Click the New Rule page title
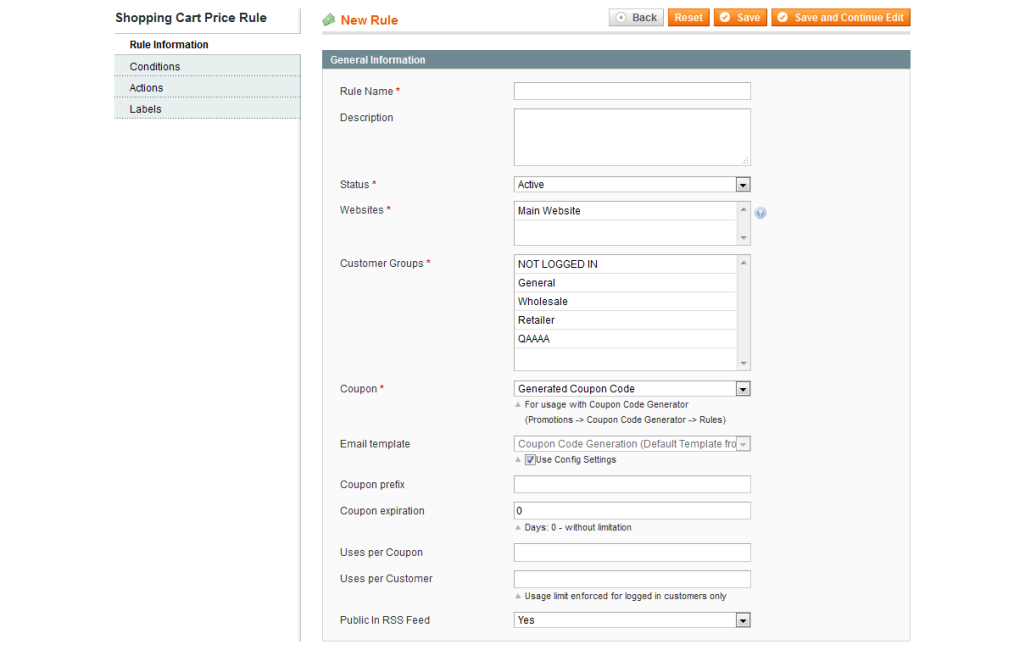1024x650 pixels. point(369,20)
